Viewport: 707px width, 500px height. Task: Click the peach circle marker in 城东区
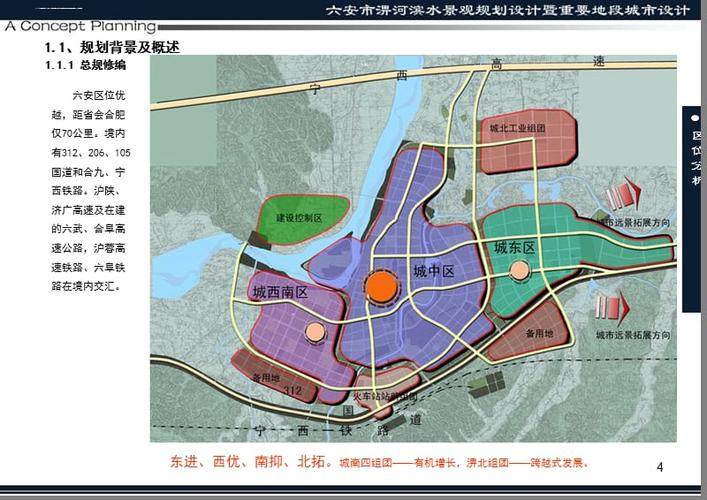[x=519, y=271]
